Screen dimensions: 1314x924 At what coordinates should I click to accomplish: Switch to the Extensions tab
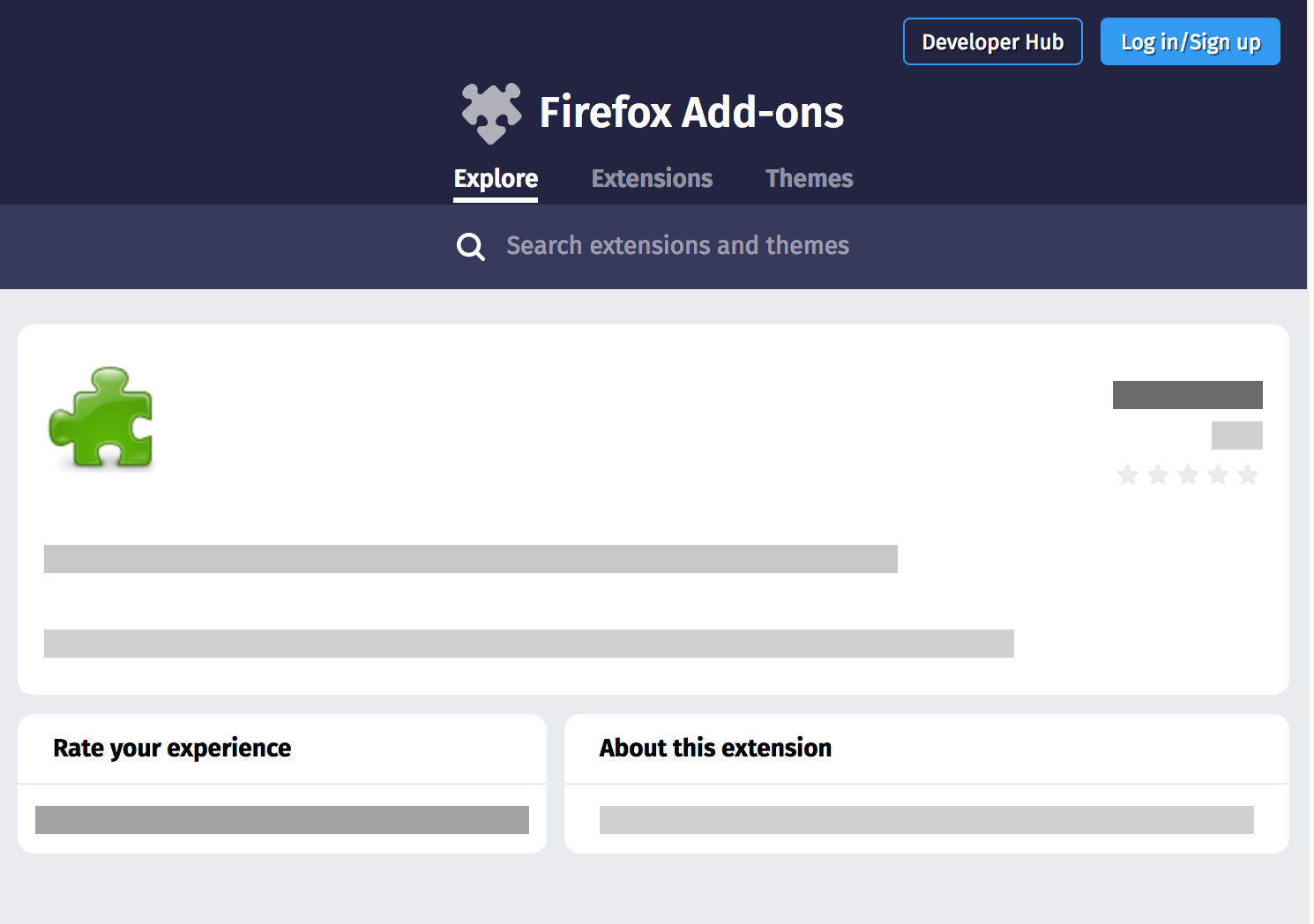tap(652, 178)
